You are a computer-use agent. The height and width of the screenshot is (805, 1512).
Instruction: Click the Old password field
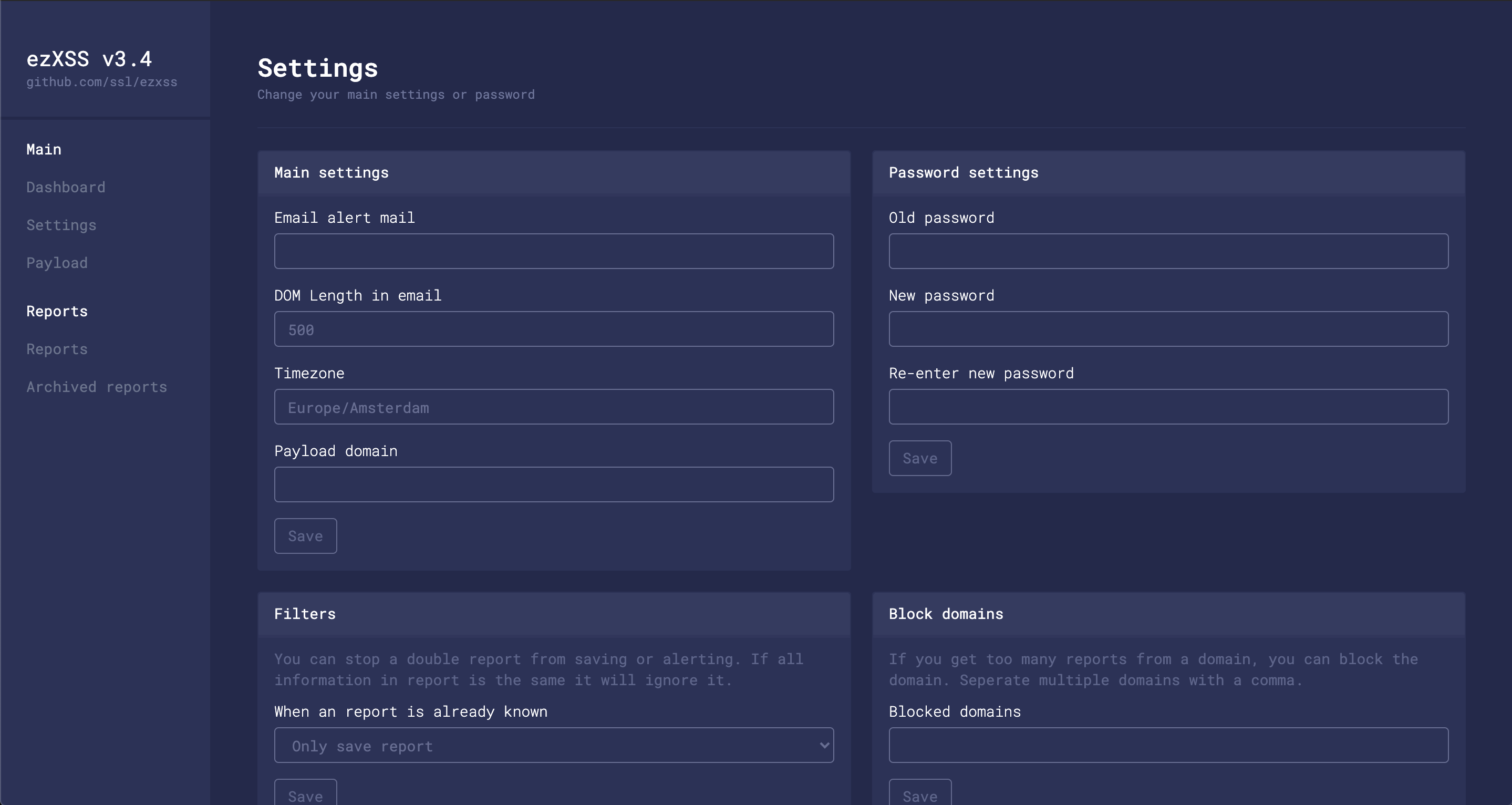coord(1168,251)
